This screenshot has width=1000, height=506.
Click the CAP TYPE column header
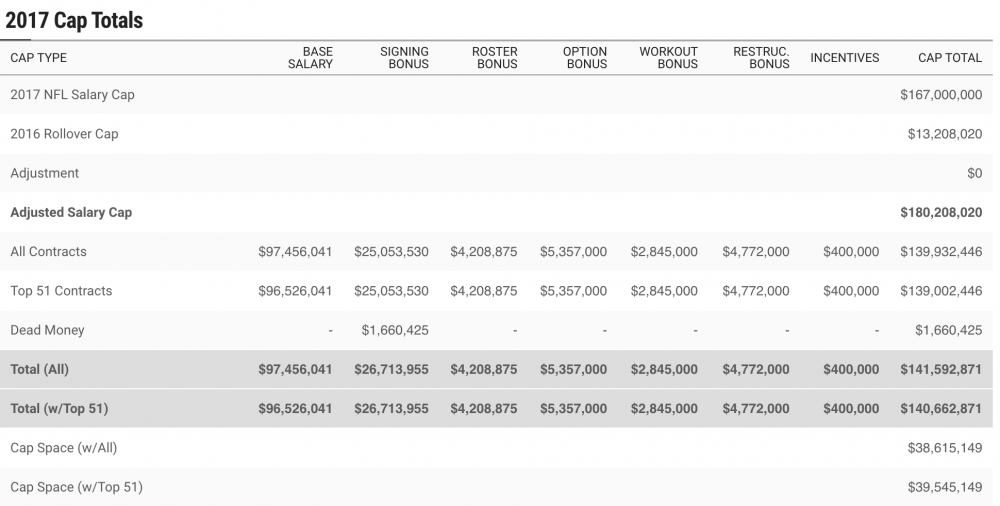point(38,57)
